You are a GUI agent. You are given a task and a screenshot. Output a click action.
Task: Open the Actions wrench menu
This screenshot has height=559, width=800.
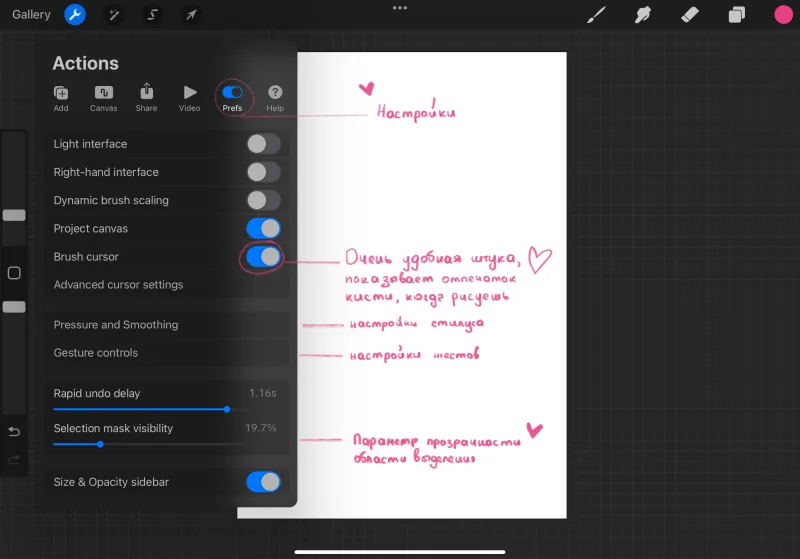click(x=74, y=15)
